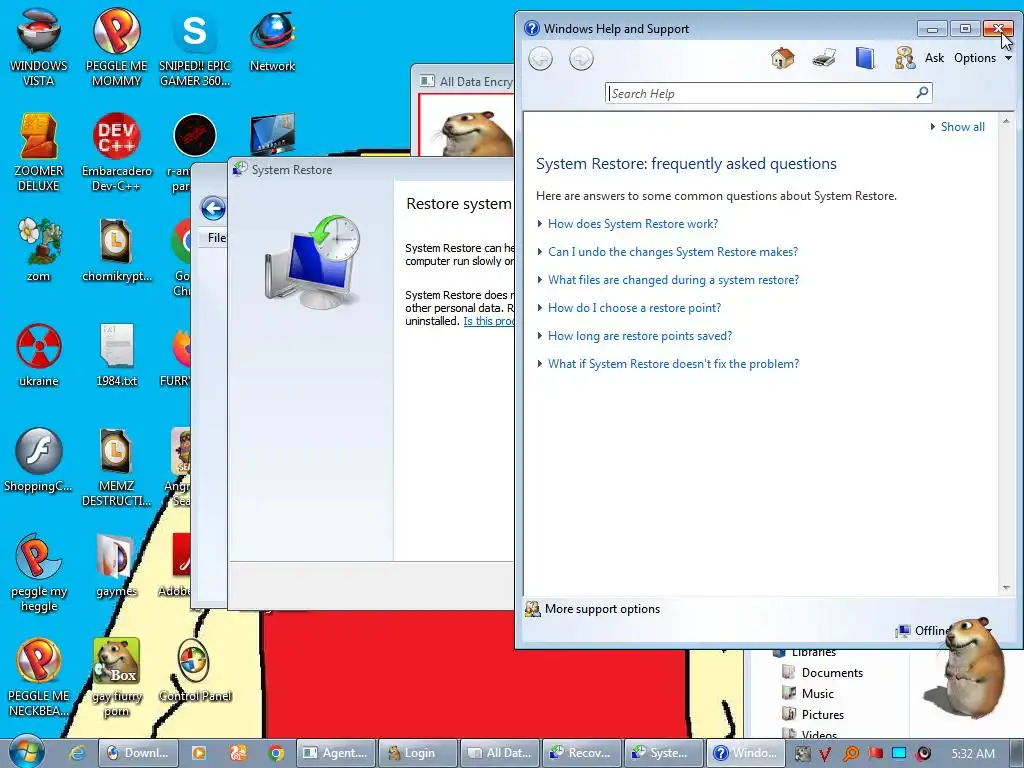Open ZOOMER DELUXE desktop icon
The image size is (1024, 768).
point(39,152)
